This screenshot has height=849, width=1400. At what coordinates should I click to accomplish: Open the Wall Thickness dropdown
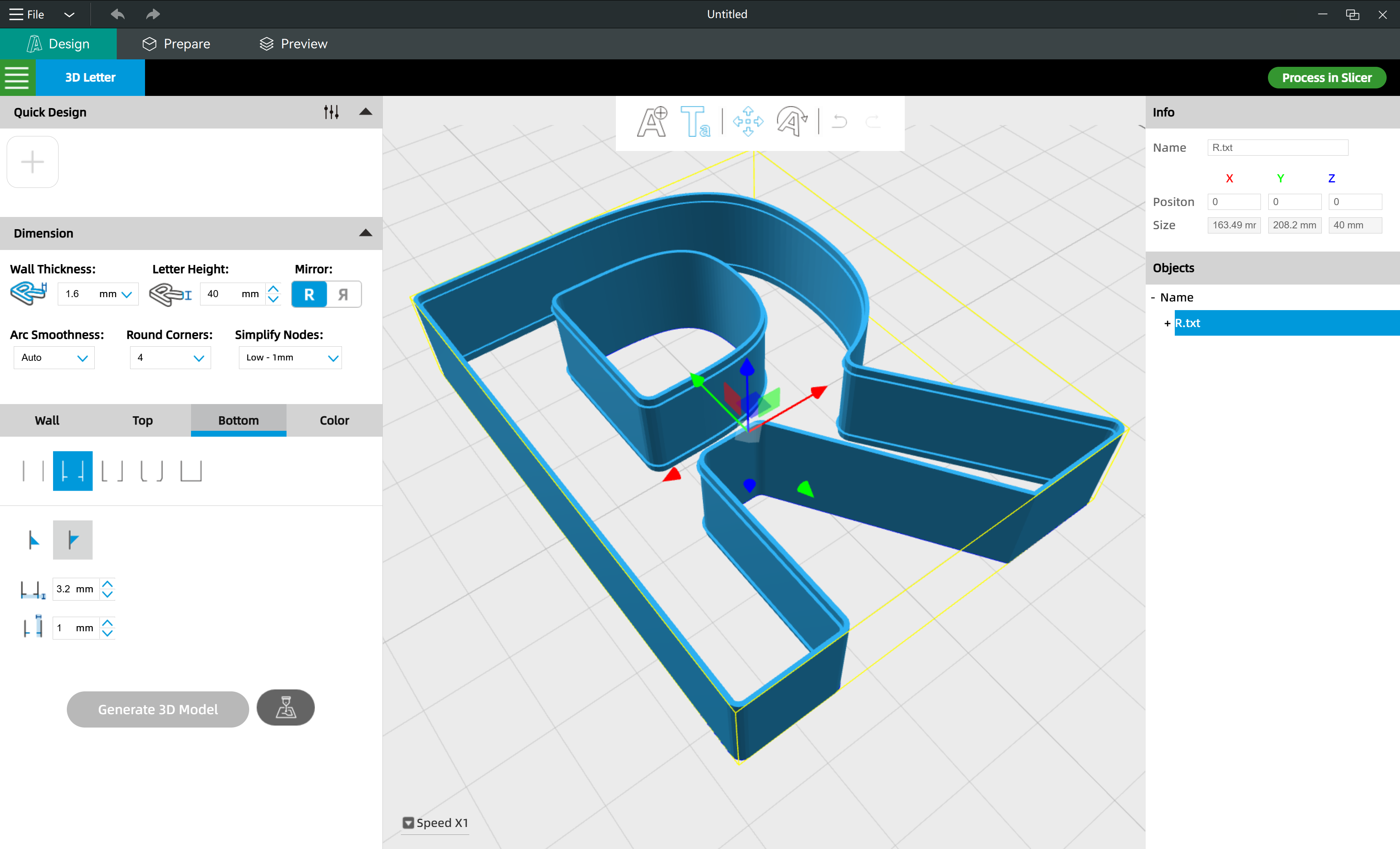click(x=126, y=294)
